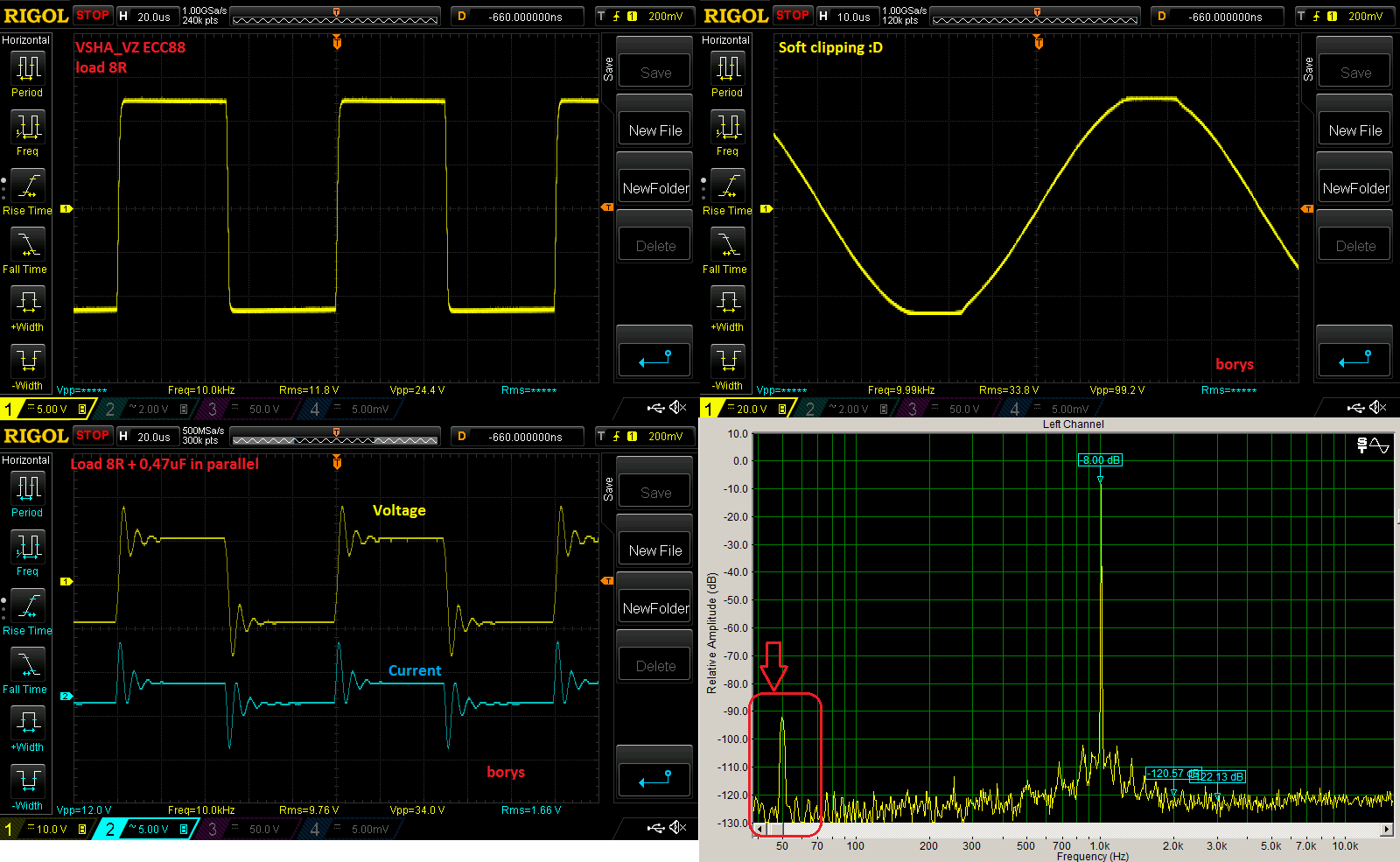
Task: Click the speaker icon in Soft clipping scope
Action: (x=1378, y=408)
